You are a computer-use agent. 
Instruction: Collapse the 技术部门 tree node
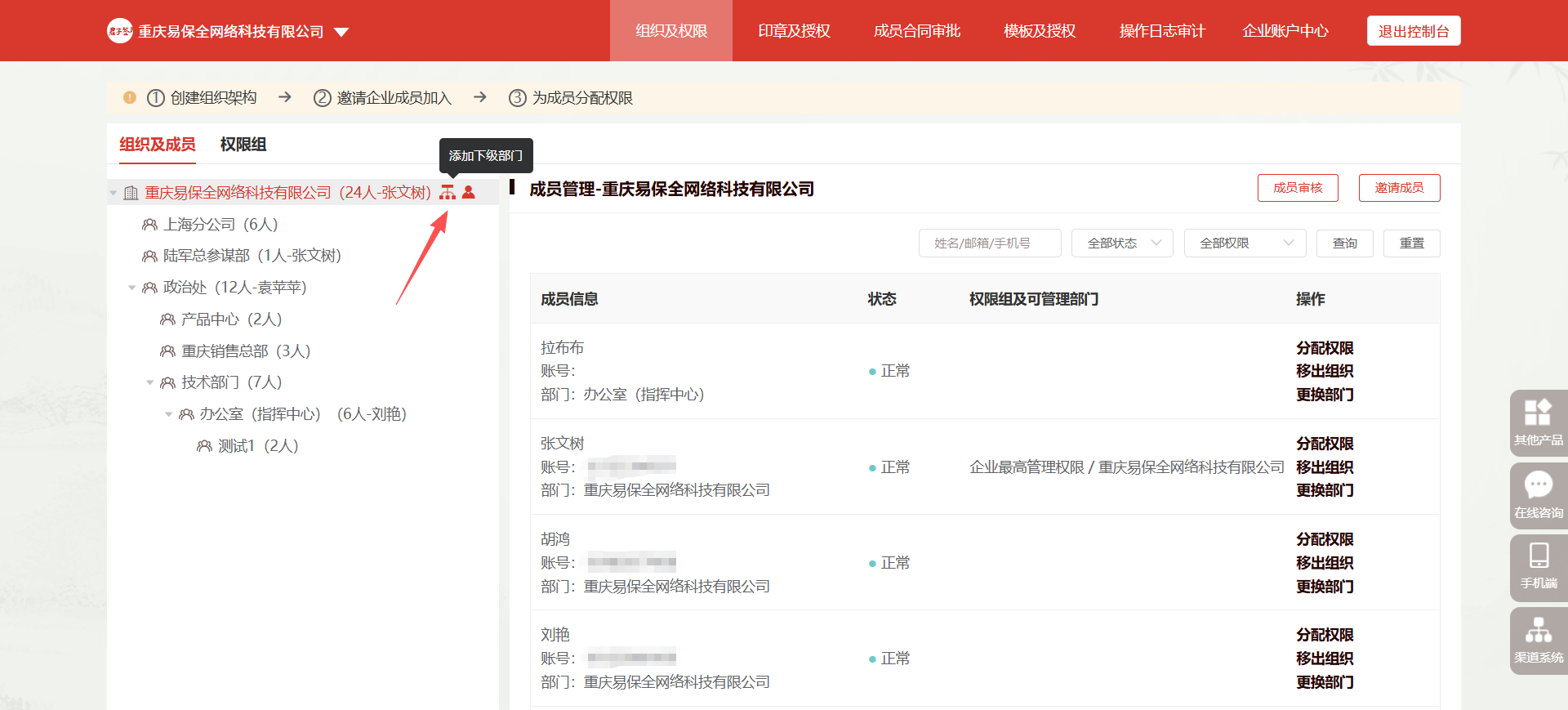click(x=150, y=382)
